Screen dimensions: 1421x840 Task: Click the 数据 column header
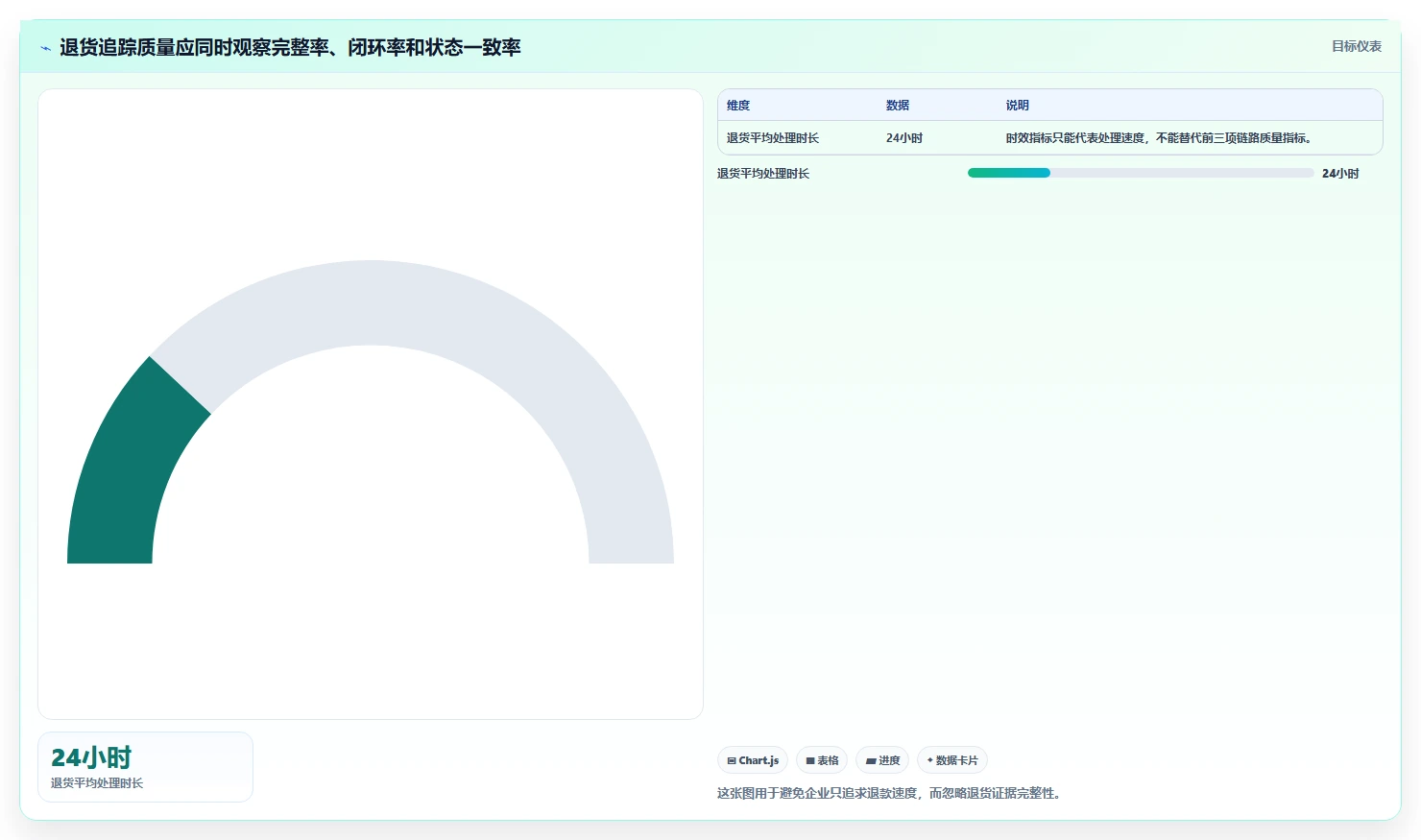point(898,106)
